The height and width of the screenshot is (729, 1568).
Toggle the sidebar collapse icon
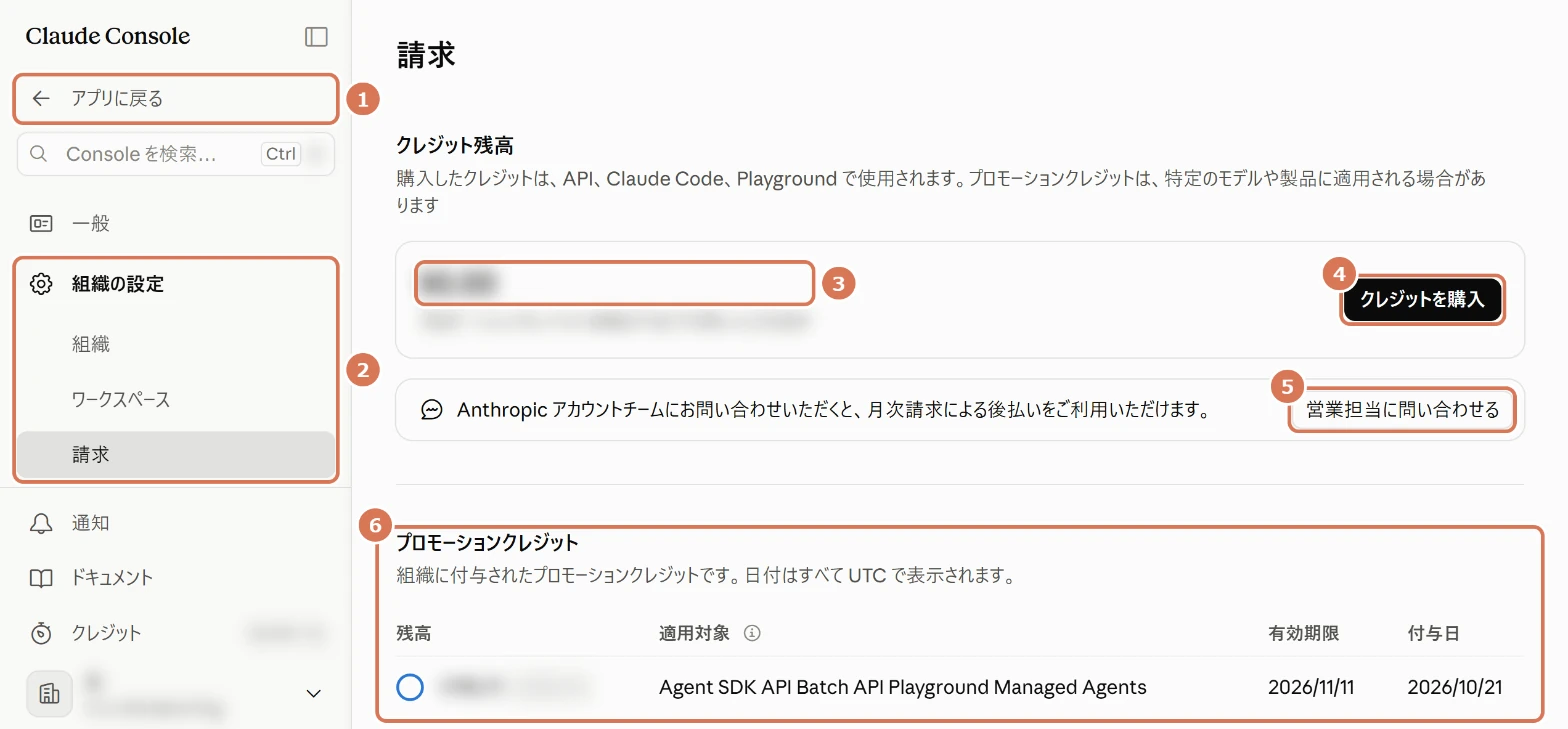point(316,37)
